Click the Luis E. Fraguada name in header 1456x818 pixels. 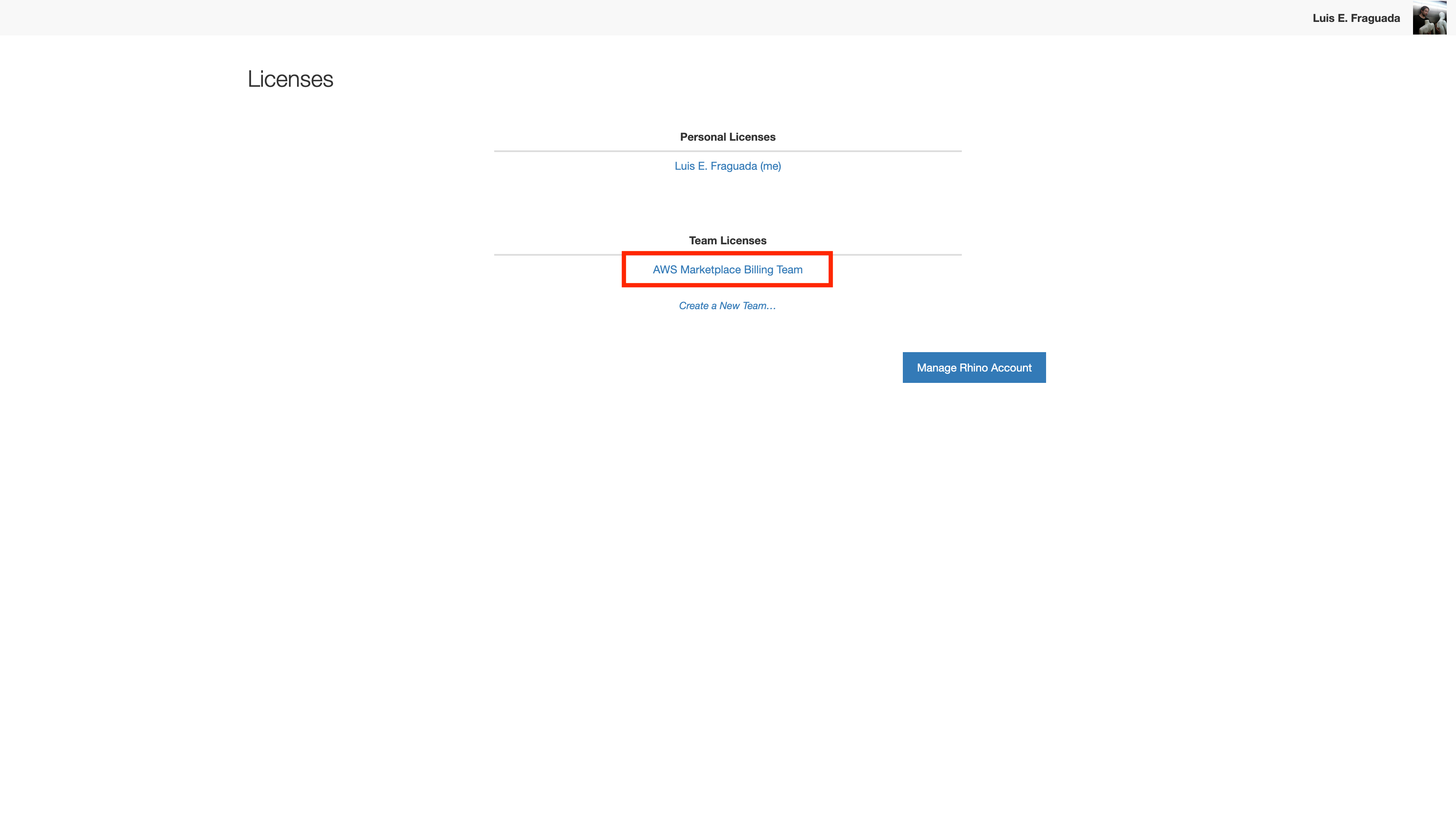tap(1356, 18)
